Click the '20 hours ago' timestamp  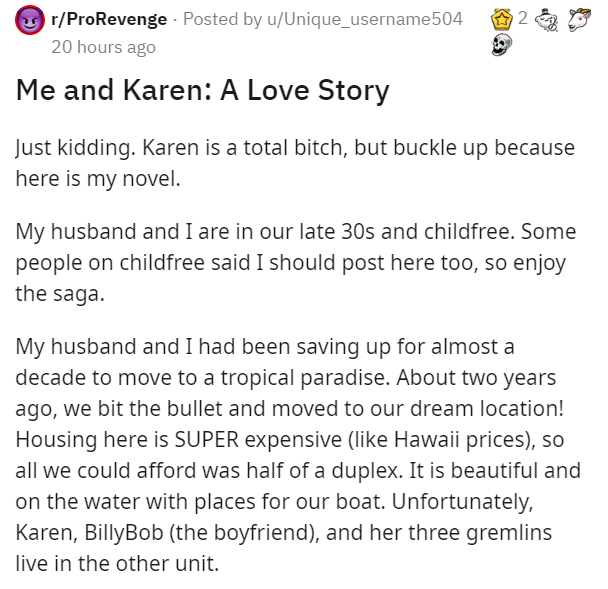[x=104, y=47]
